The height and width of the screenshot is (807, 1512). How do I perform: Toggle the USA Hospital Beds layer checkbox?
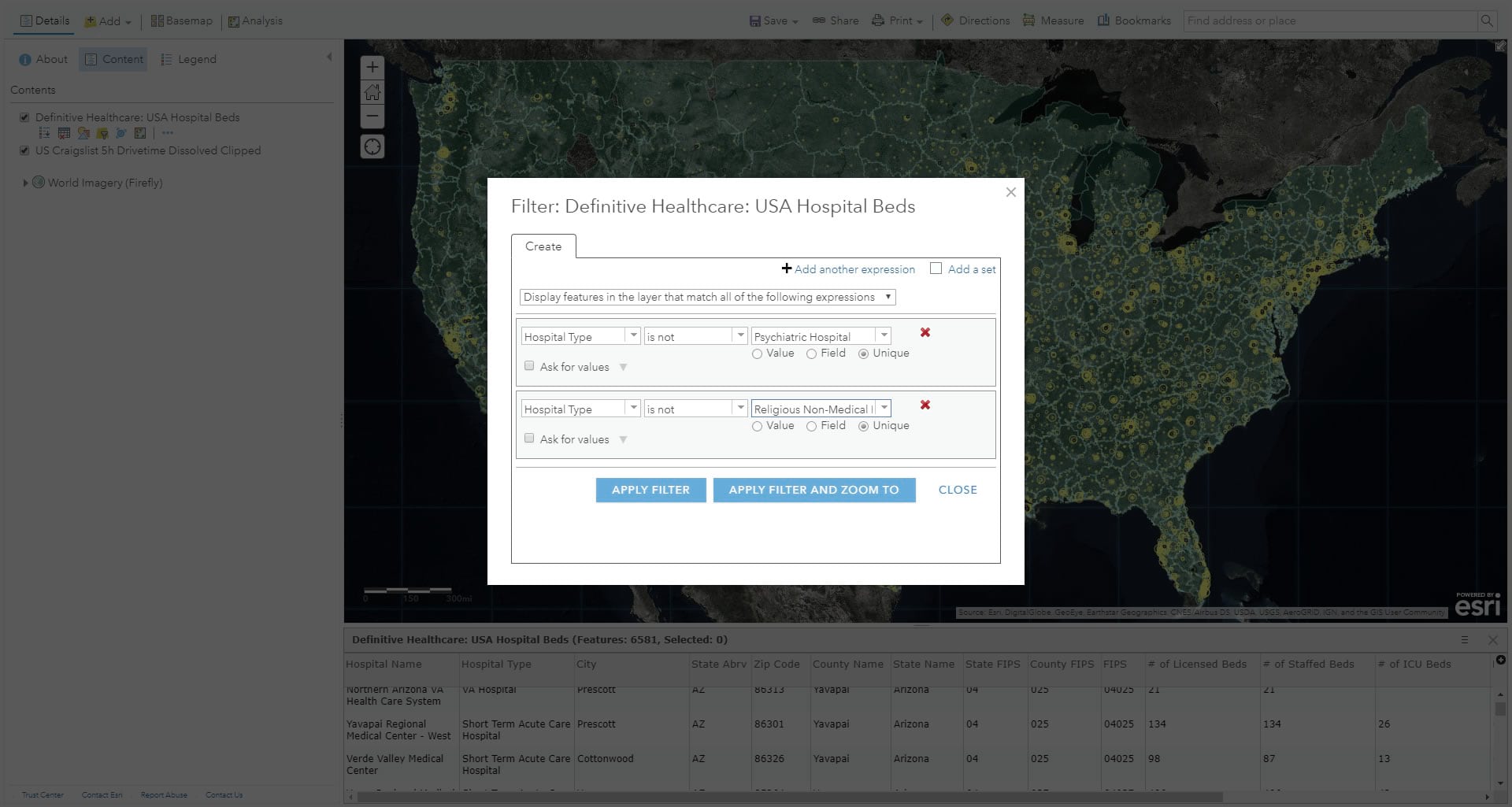click(24, 117)
